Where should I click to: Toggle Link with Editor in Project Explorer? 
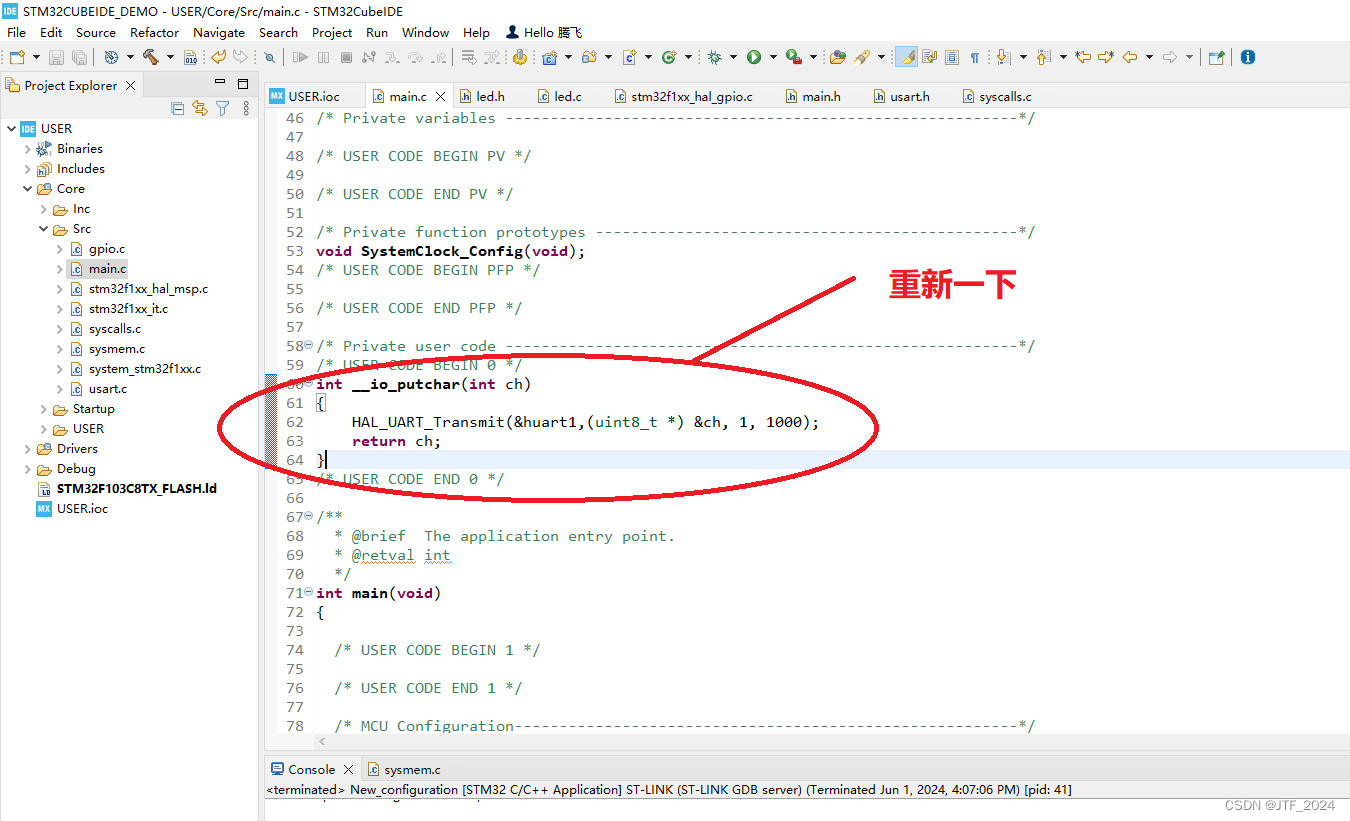click(x=200, y=108)
